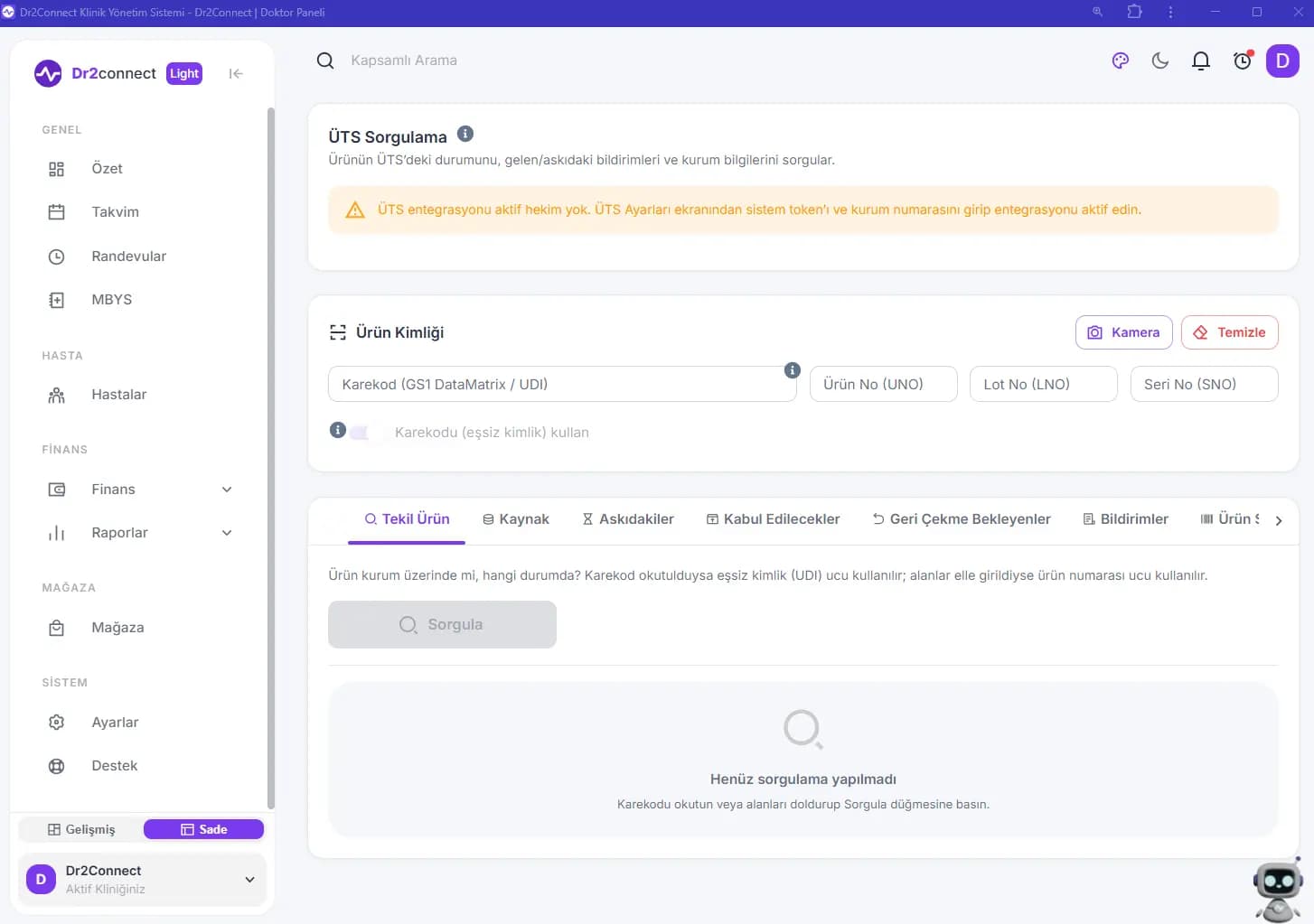Open the robot assistant chat icon

[1279, 891]
